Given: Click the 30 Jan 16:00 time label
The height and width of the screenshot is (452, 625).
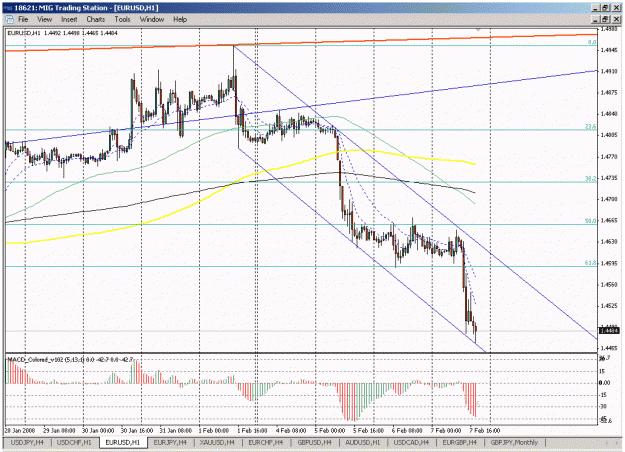Looking at the screenshot, I should click(x=137, y=430).
